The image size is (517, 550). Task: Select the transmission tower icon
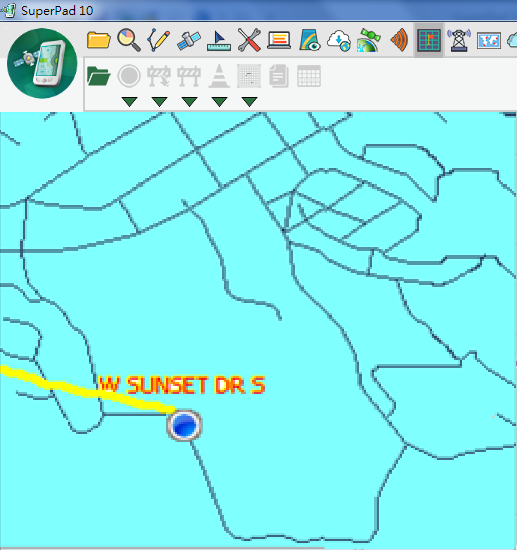coord(459,40)
